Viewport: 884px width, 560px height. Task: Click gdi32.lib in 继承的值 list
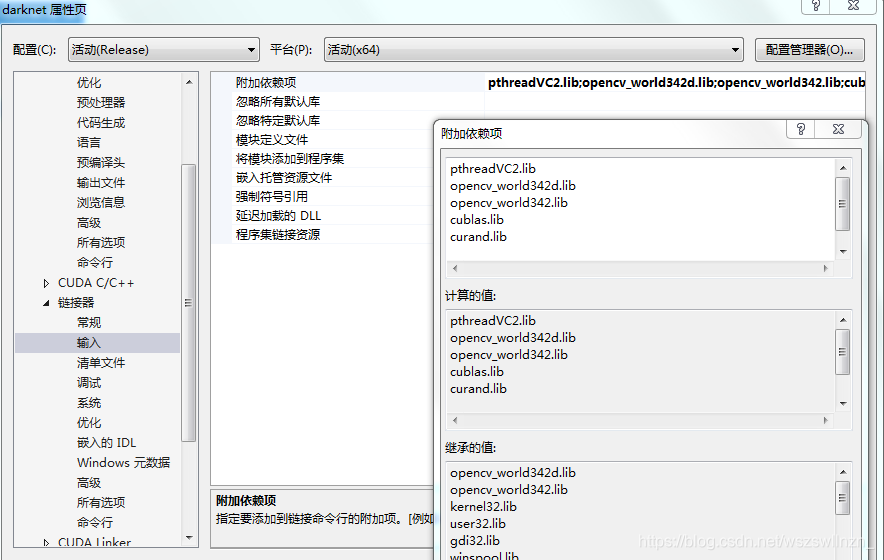pos(475,540)
